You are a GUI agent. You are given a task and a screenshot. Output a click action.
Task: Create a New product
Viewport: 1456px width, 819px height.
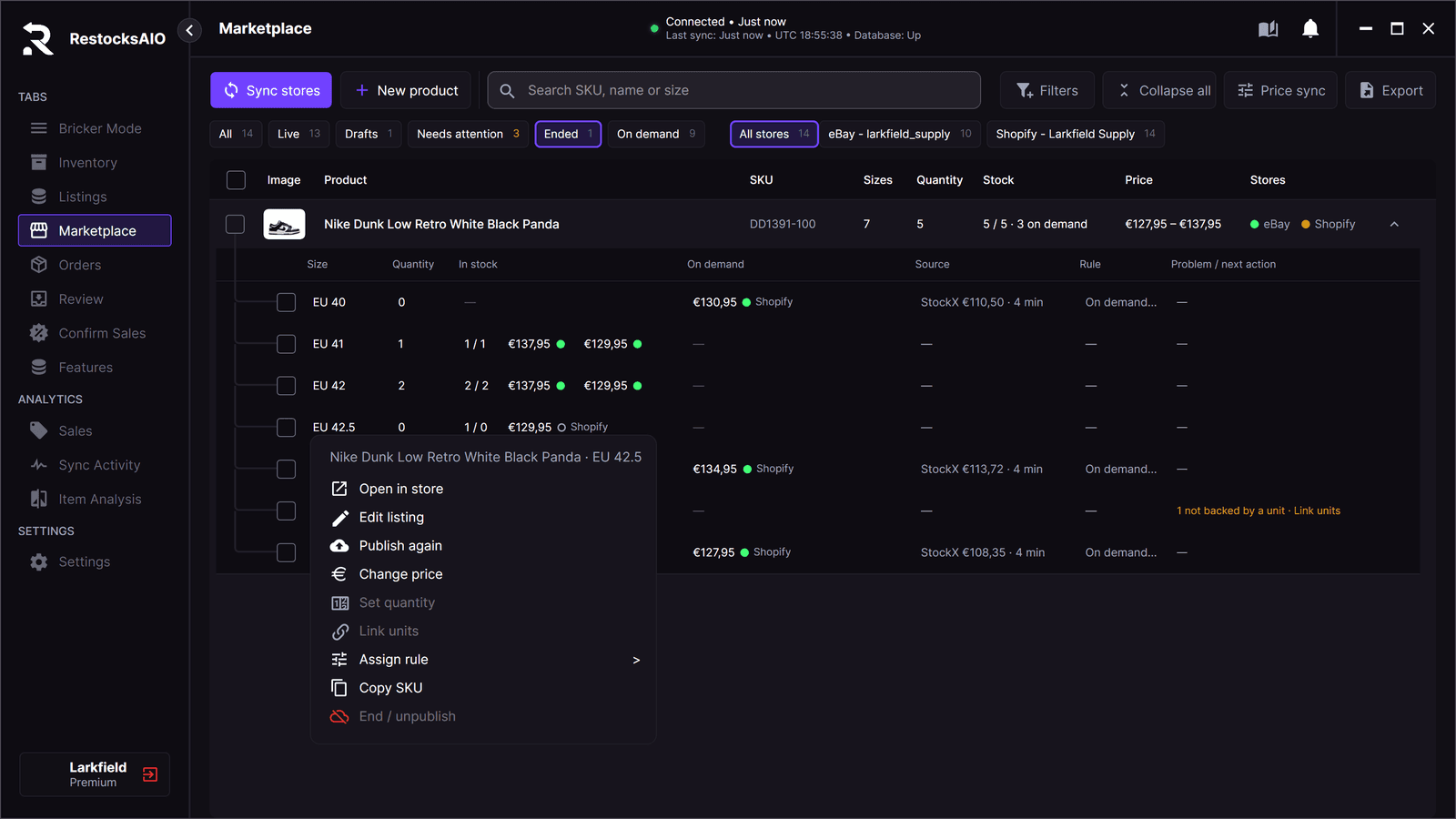(406, 90)
